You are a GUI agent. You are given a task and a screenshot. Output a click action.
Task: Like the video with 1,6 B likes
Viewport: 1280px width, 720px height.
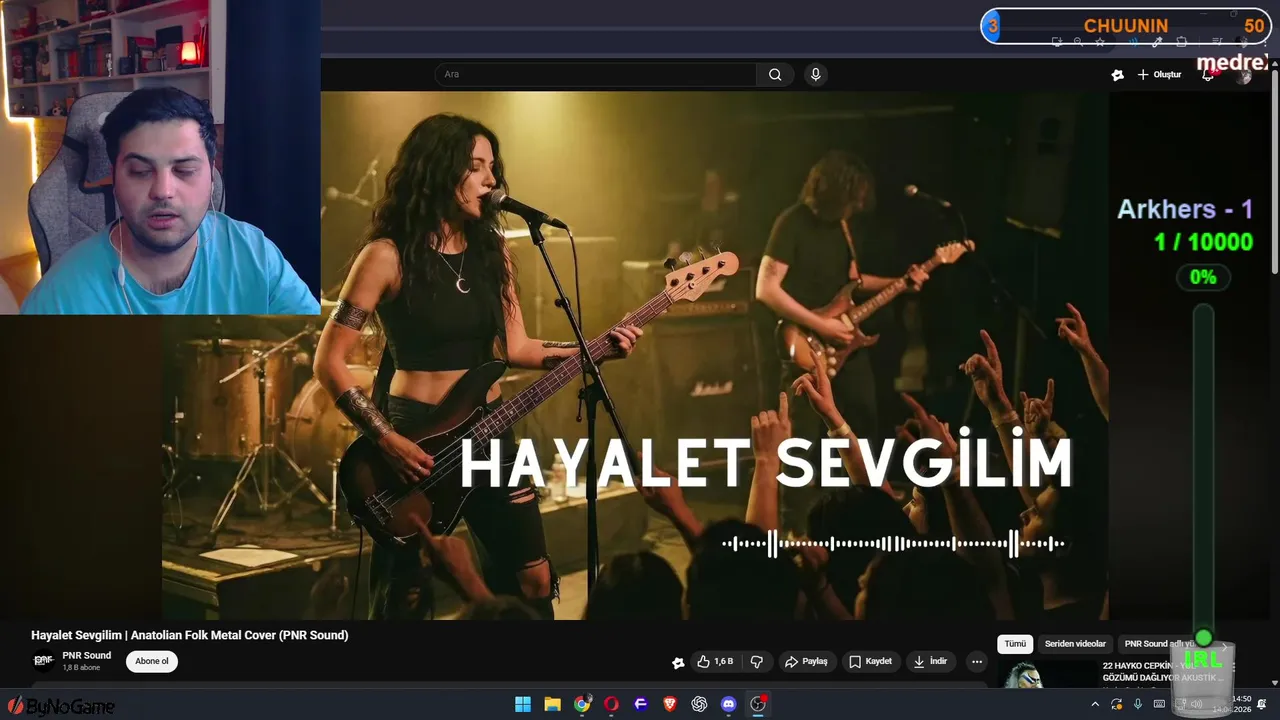pos(716,661)
